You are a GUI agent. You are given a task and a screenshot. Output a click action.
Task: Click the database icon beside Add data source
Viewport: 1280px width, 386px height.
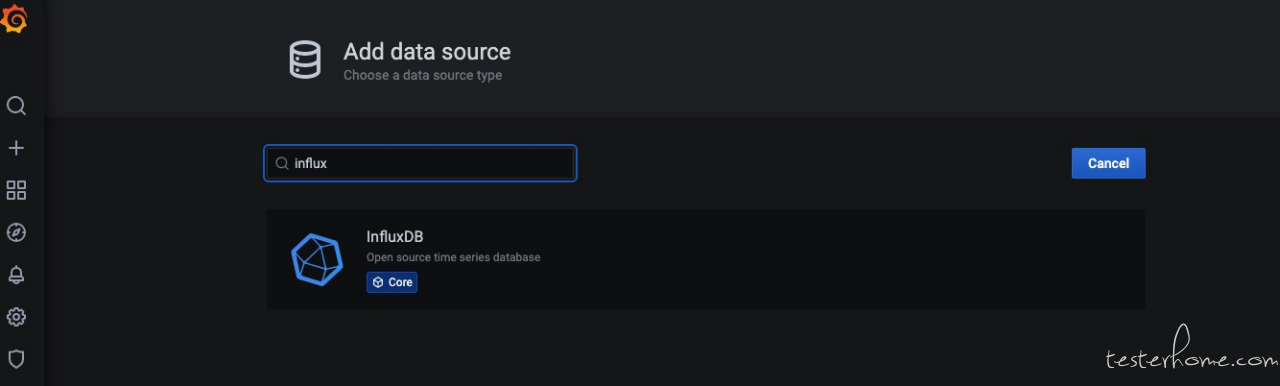(305, 60)
